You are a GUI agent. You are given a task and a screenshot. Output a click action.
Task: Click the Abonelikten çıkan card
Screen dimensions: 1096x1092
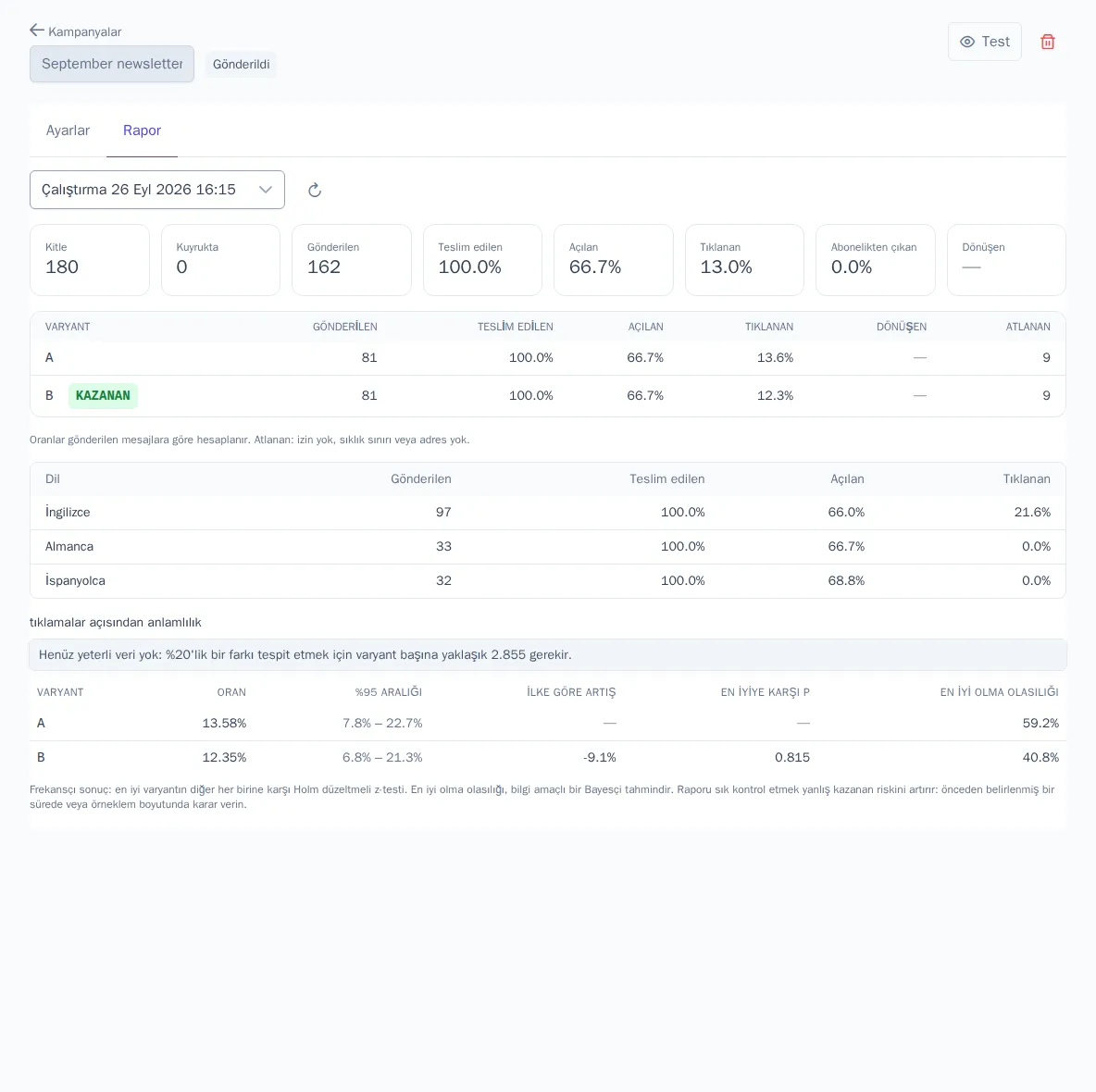[x=875, y=260]
